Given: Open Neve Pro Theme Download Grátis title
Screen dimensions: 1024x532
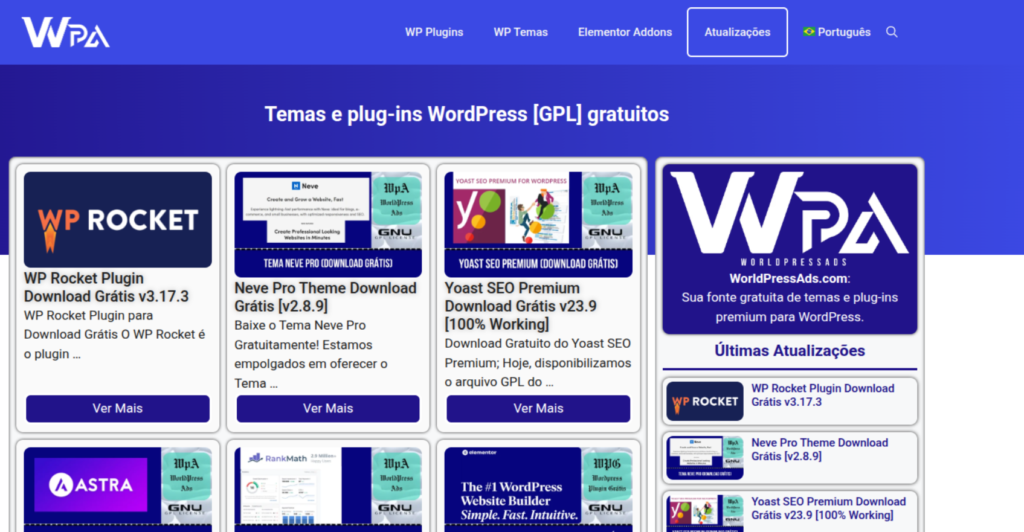Looking at the screenshot, I should (x=325, y=297).
